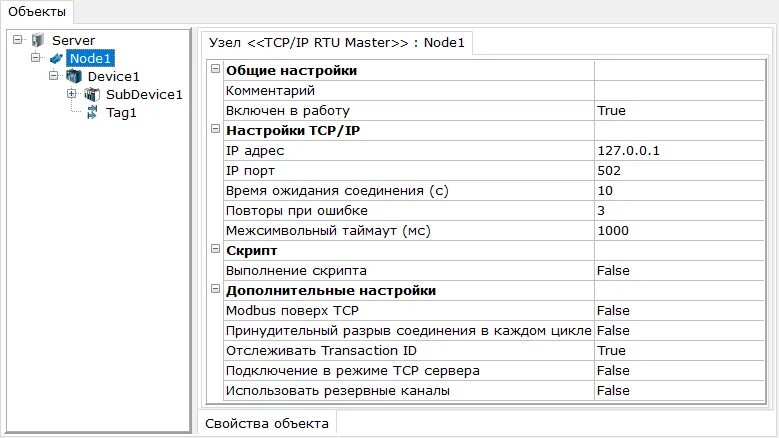Viewport: 779px width, 438px height.
Task: Click the Device1 device icon
Action: pos(74,76)
